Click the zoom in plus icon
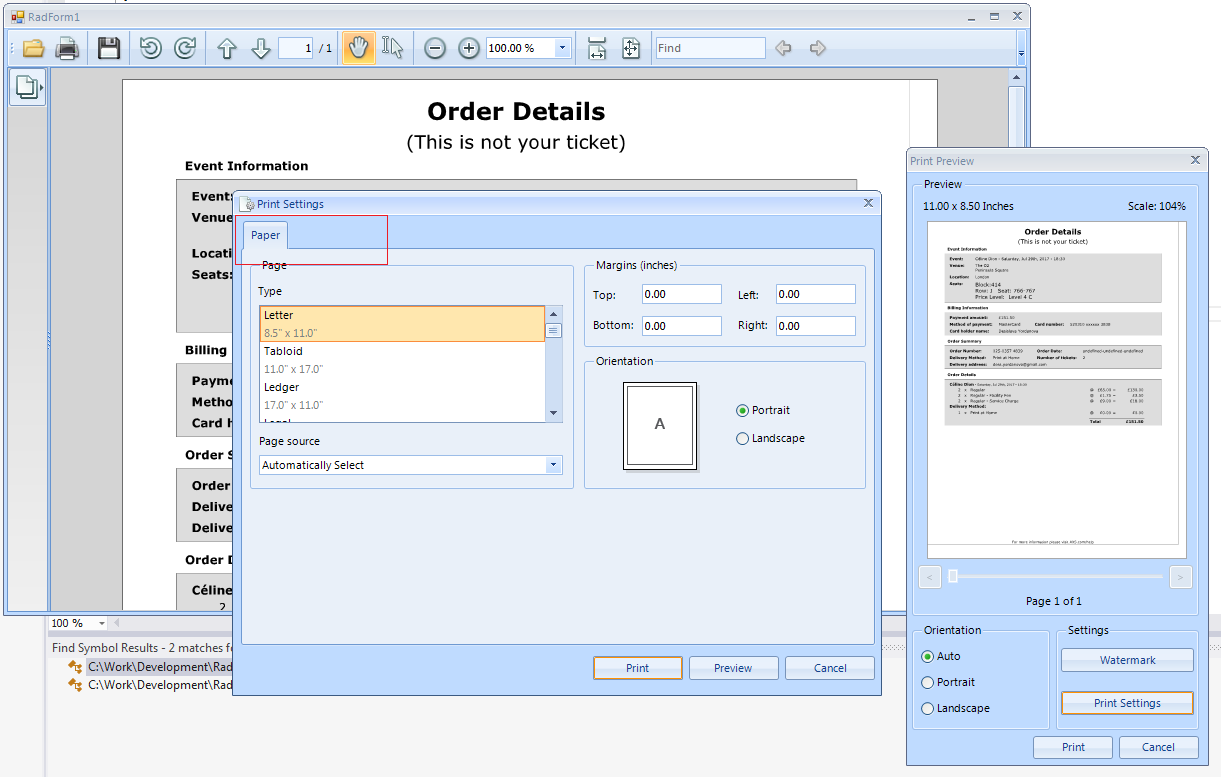Screen dimensions: 1221x777 click(469, 48)
